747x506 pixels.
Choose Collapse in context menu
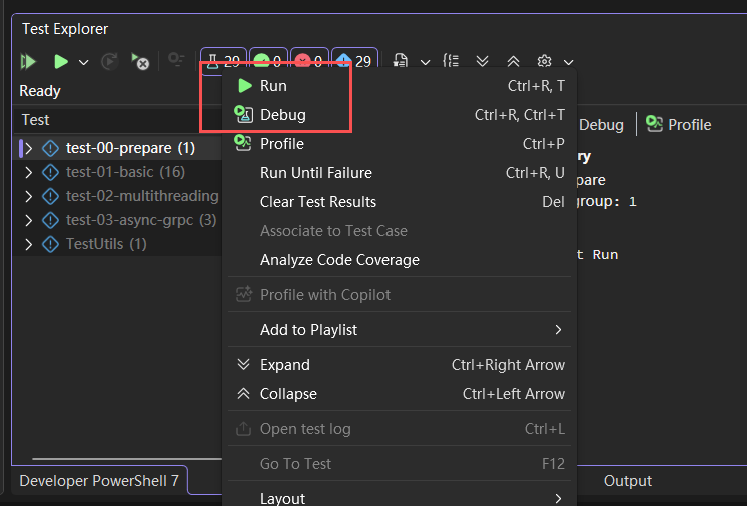pyautogui.click(x=399, y=394)
